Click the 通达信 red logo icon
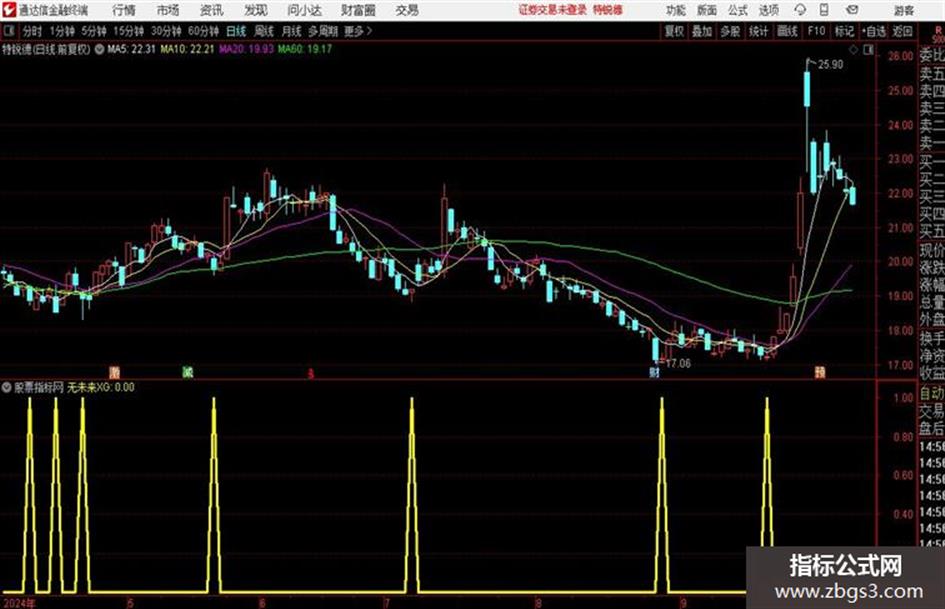 pos(9,10)
